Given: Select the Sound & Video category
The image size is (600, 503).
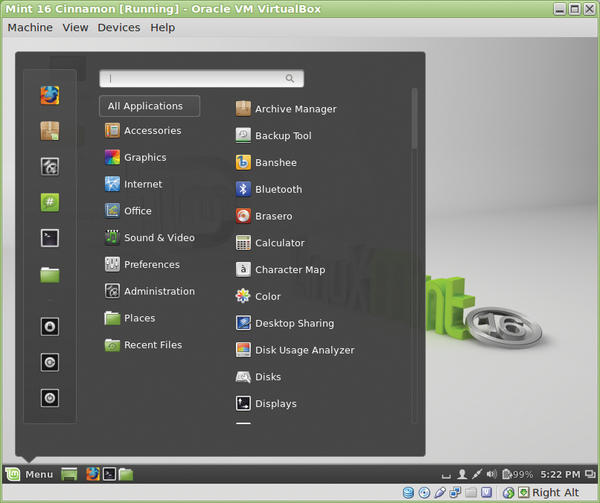Looking at the screenshot, I should pyautogui.click(x=150, y=238).
